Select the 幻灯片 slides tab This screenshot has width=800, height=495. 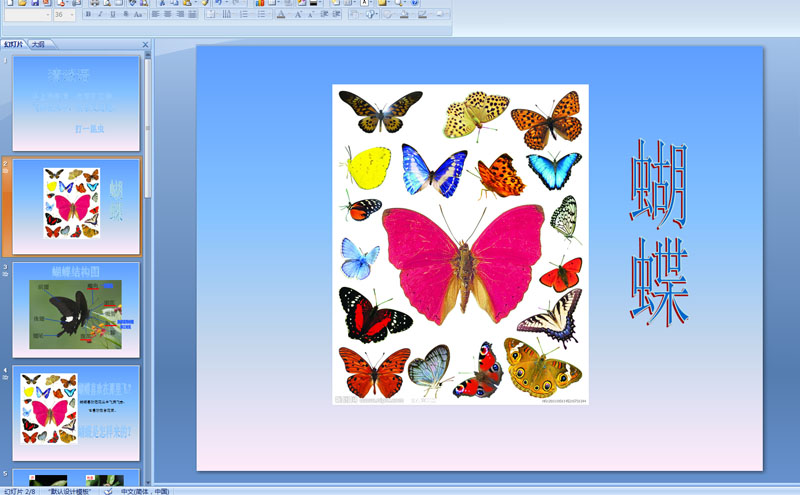14,45
